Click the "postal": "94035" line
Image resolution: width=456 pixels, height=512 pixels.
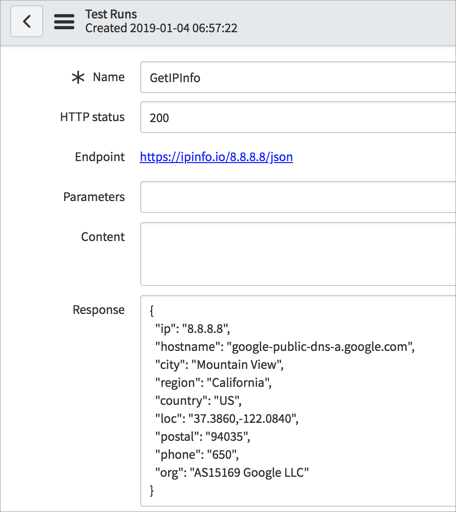pyautogui.click(x=203, y=437)
